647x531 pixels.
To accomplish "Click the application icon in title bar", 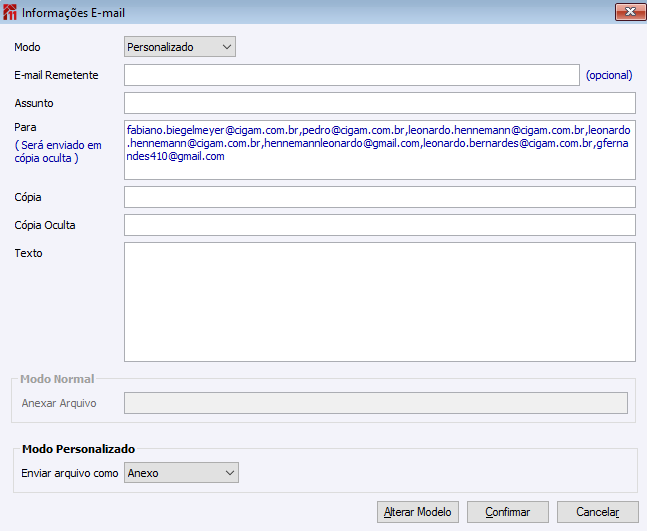I will [x=9, y=12].
